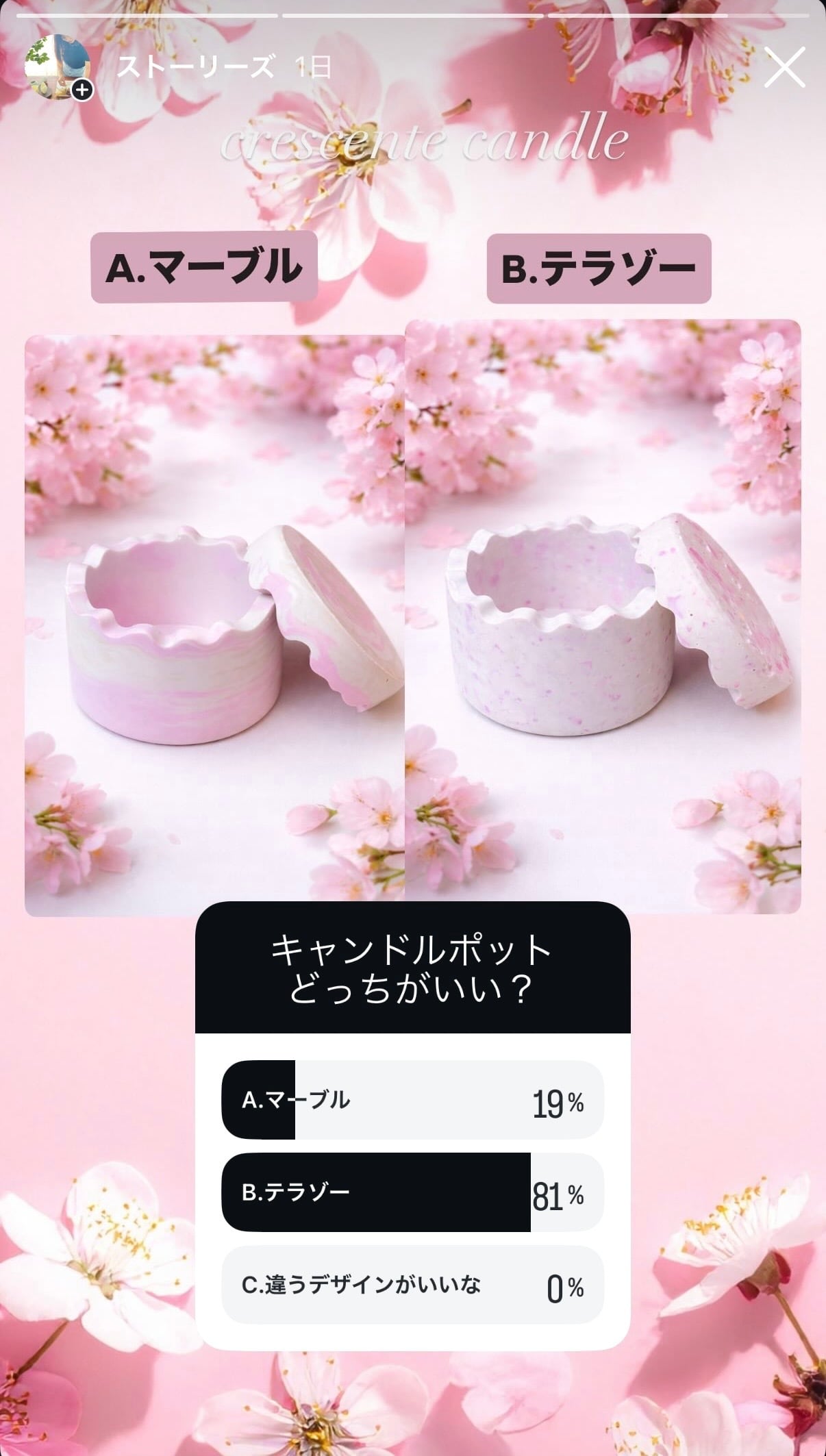Viewport: 826px width, 1456px height.
Task: Tap the 1日 story timestamp
Action: pos(313,67)
